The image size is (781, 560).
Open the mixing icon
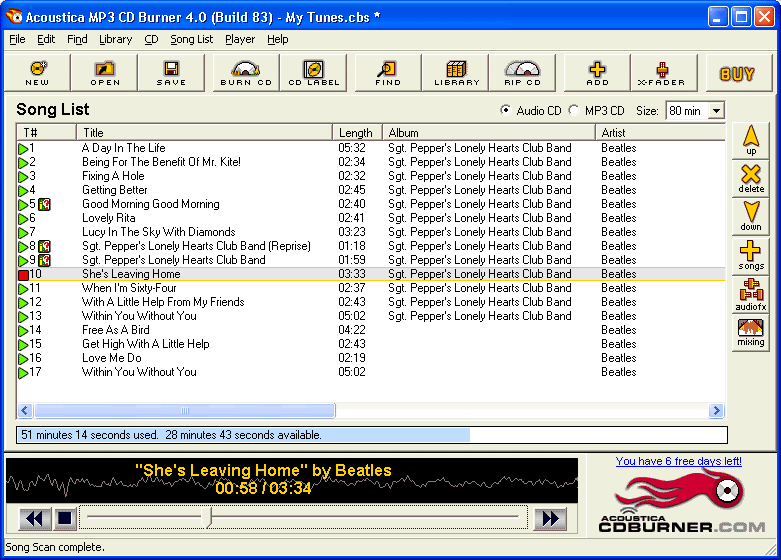tap(751, 333)
